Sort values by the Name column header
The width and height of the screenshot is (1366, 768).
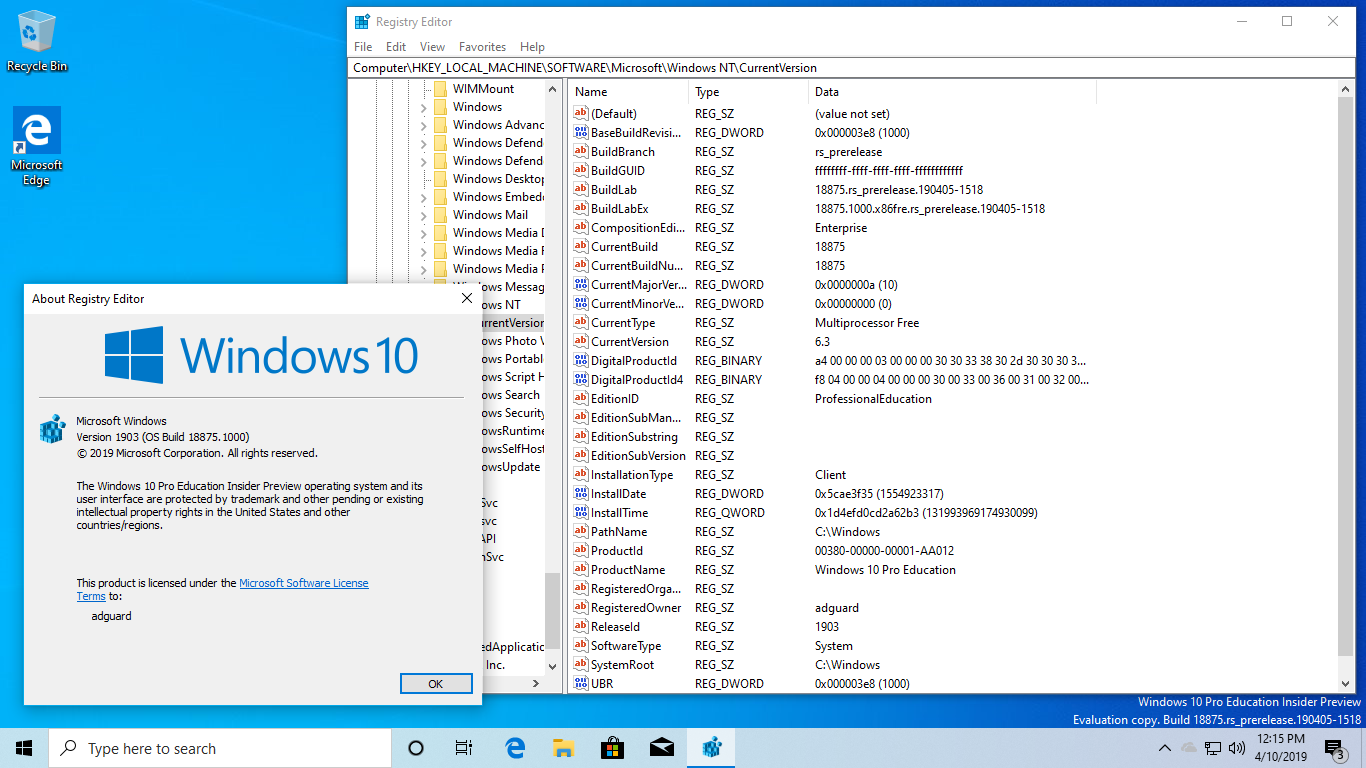[x=629, y=92]
